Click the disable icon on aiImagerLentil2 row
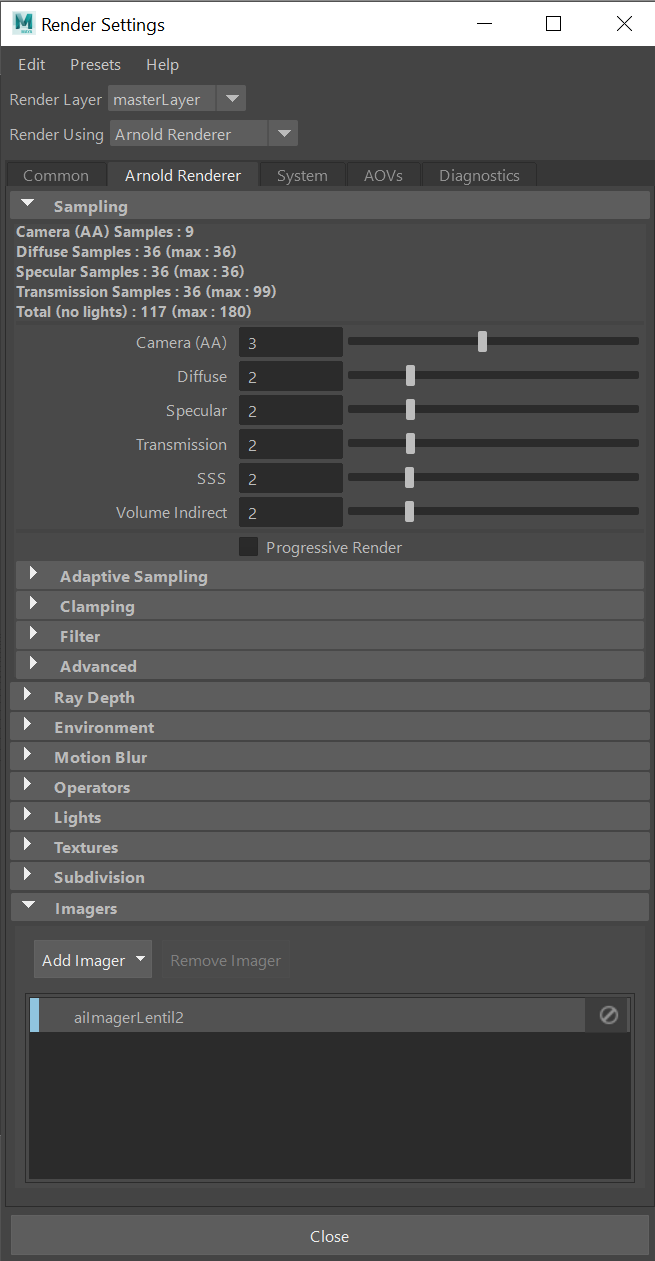 pyautogui.click(x=608, y=1015)
